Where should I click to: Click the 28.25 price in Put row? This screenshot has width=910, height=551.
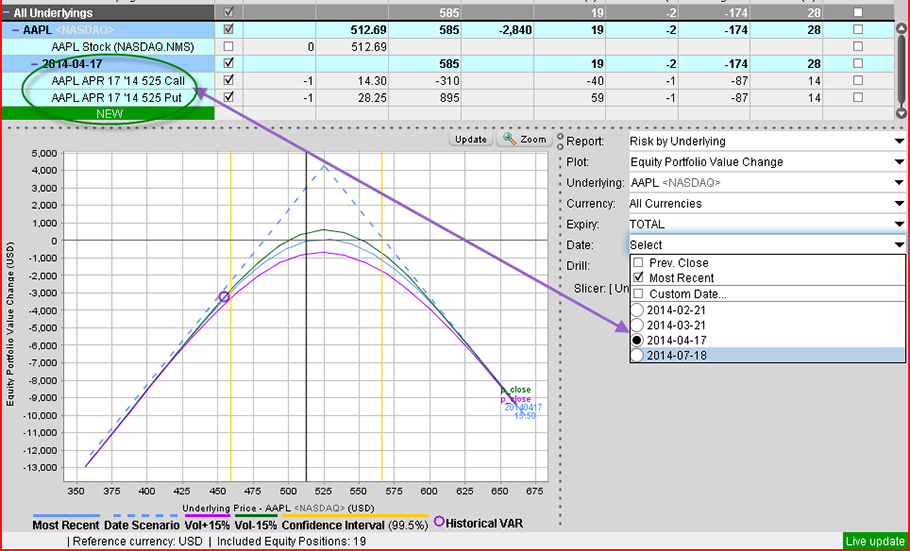coord(373,98)
